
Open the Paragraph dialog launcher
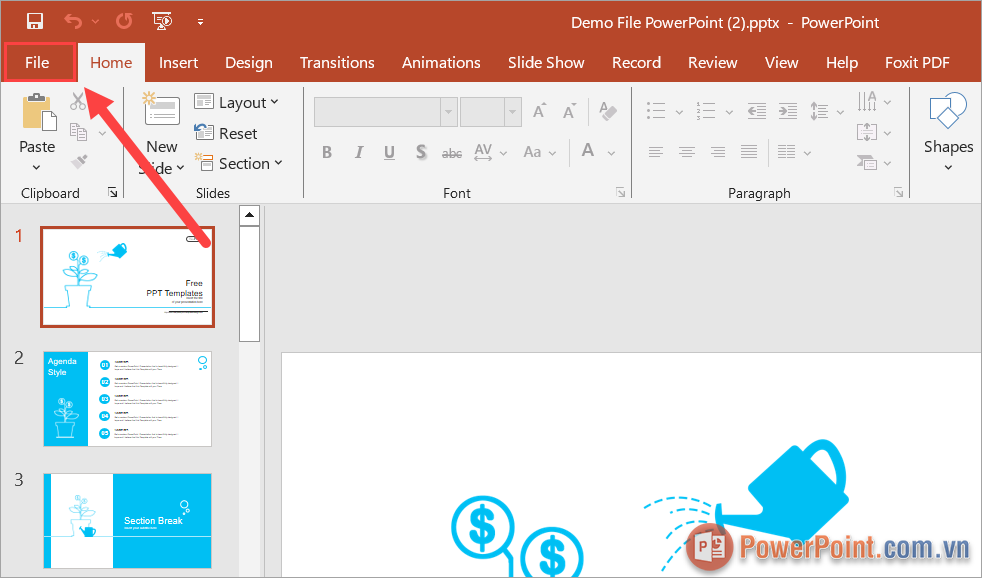(x=899, y=192)
